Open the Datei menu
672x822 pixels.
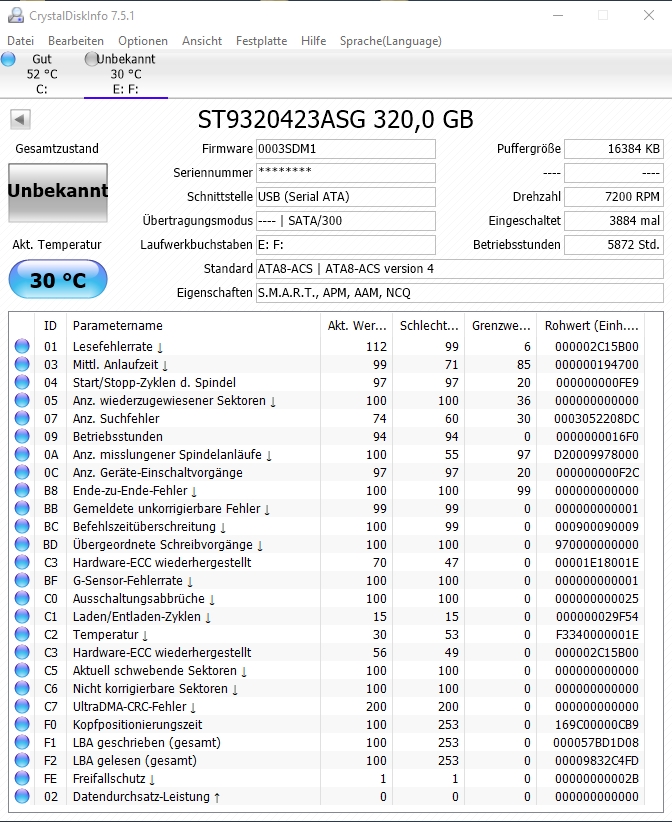(x=20, y=41)
